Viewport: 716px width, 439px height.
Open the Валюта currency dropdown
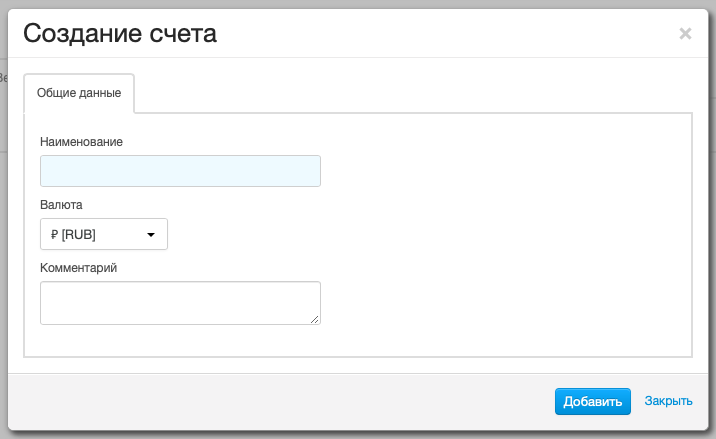[x=104, y=234]
